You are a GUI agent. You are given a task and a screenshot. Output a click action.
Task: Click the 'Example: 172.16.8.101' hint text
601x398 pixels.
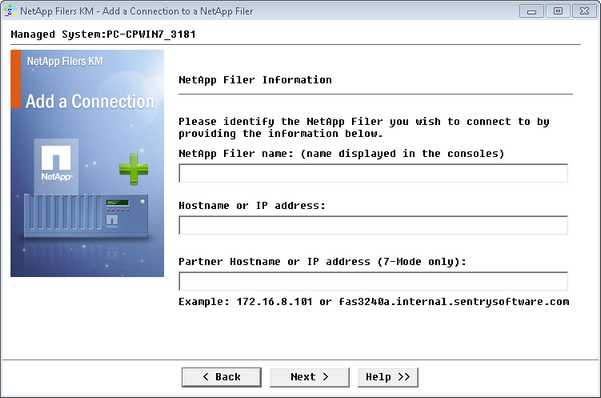(x=374, y=302)
